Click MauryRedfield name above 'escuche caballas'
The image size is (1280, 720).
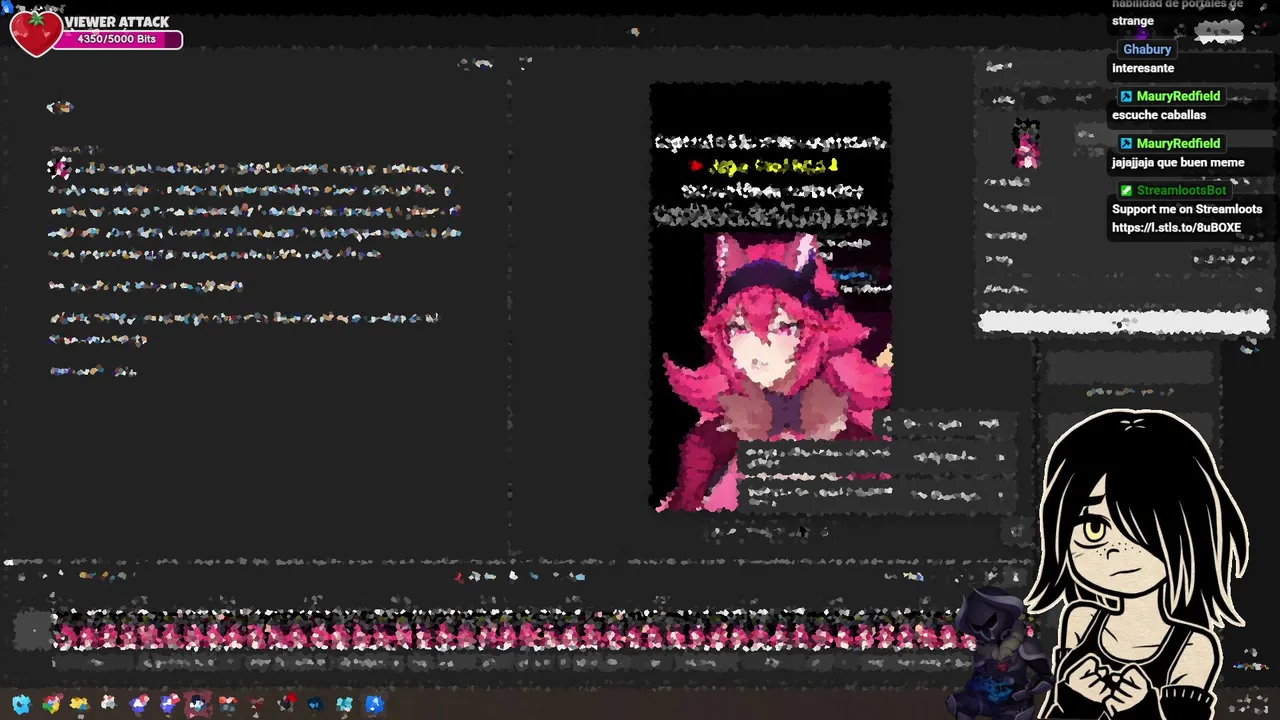tap(1178, 96)
